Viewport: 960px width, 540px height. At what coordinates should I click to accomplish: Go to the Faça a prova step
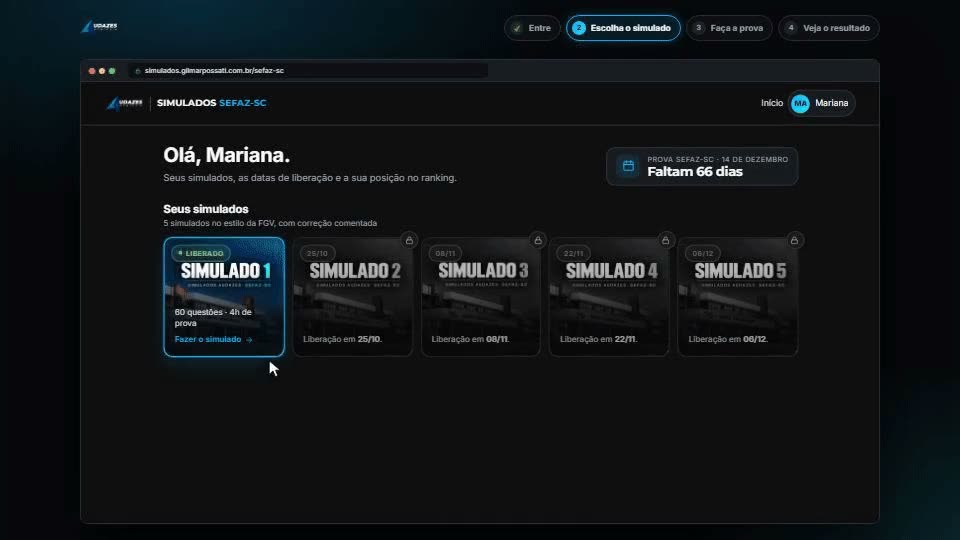[729, 28]
